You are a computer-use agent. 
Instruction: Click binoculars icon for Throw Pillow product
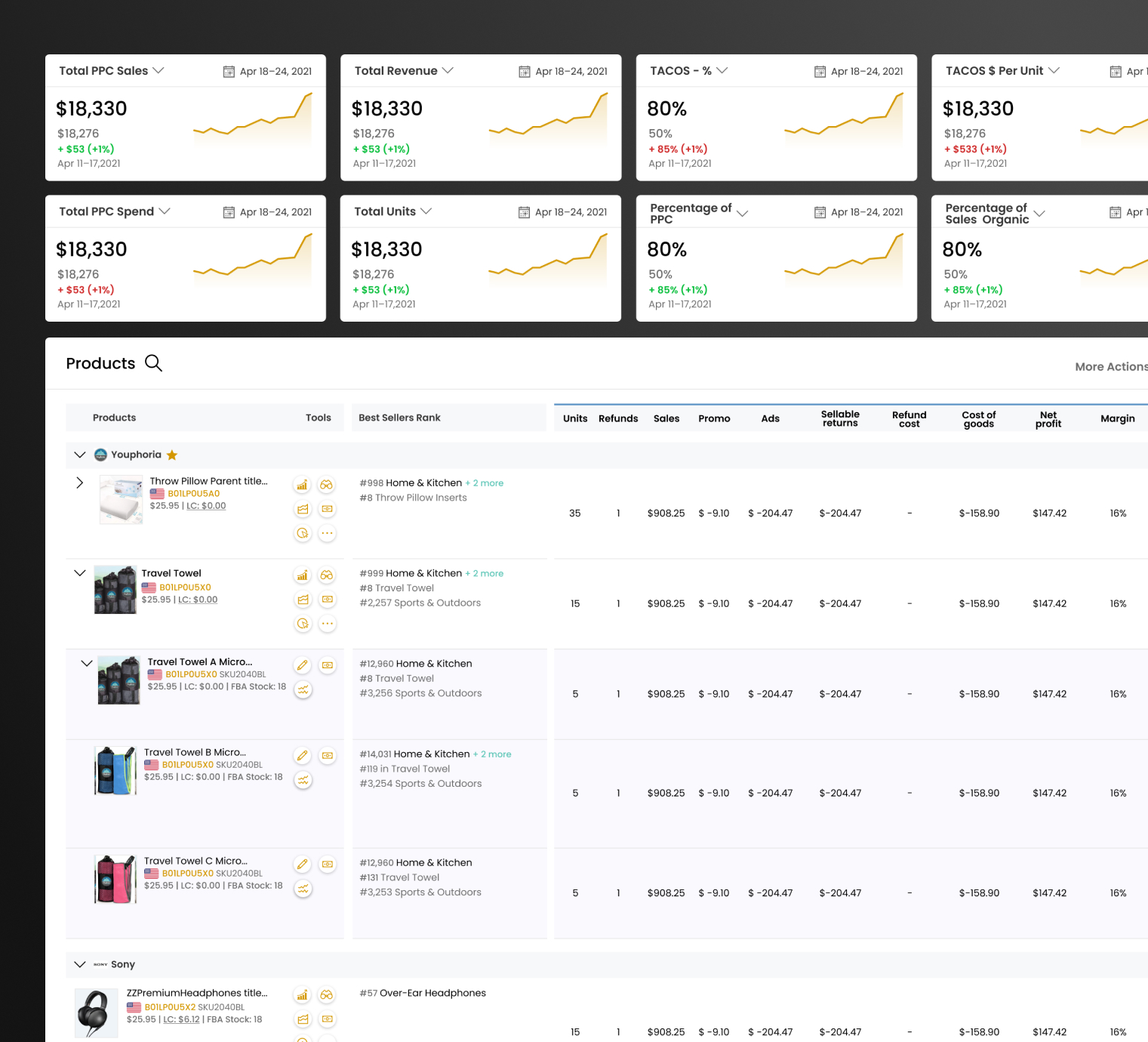(x=327, y=485)
